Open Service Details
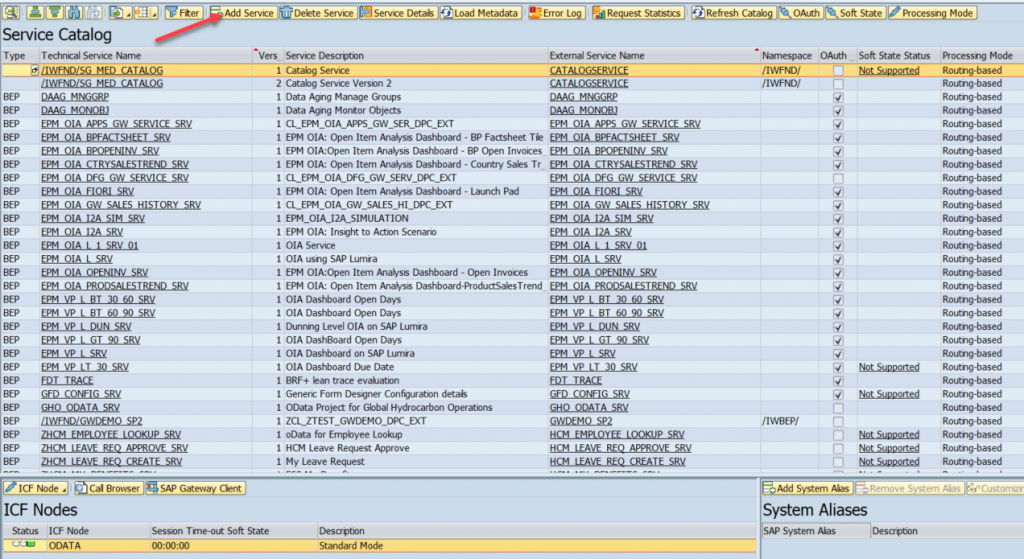Image resolution: width=1024 pixels, height=559 pixels. click(x=397, y=12)
